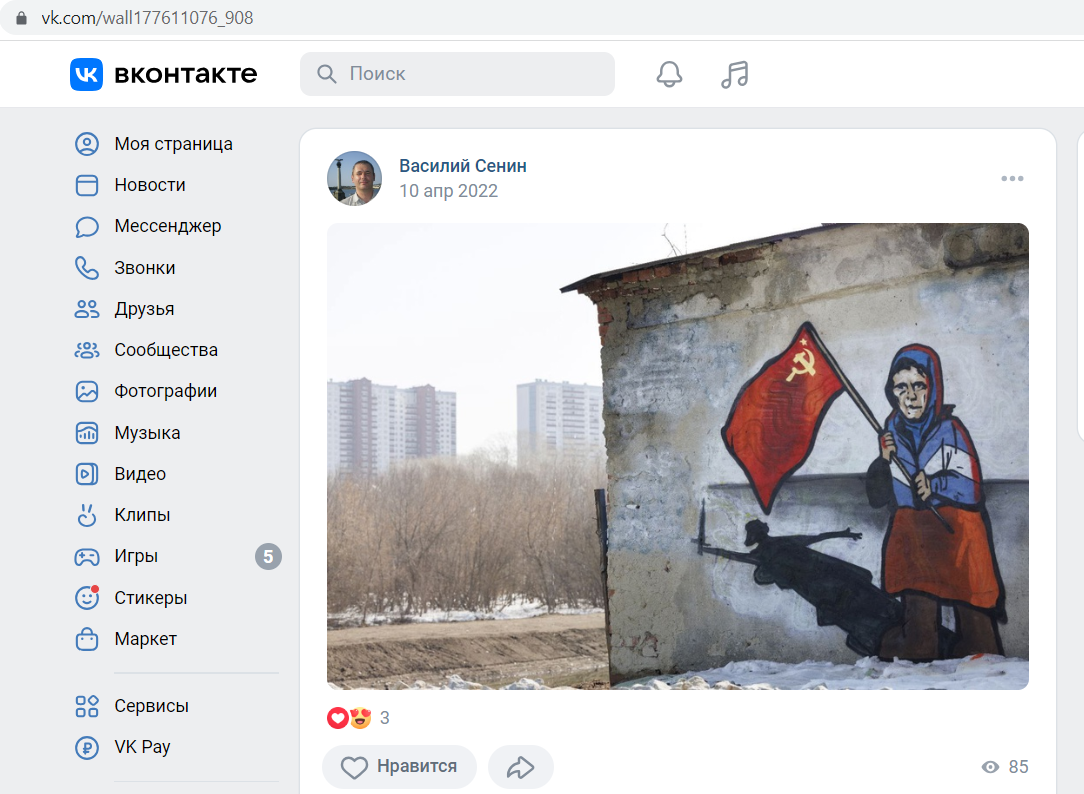Click the post date 10 апр 2022

point(448,191)
